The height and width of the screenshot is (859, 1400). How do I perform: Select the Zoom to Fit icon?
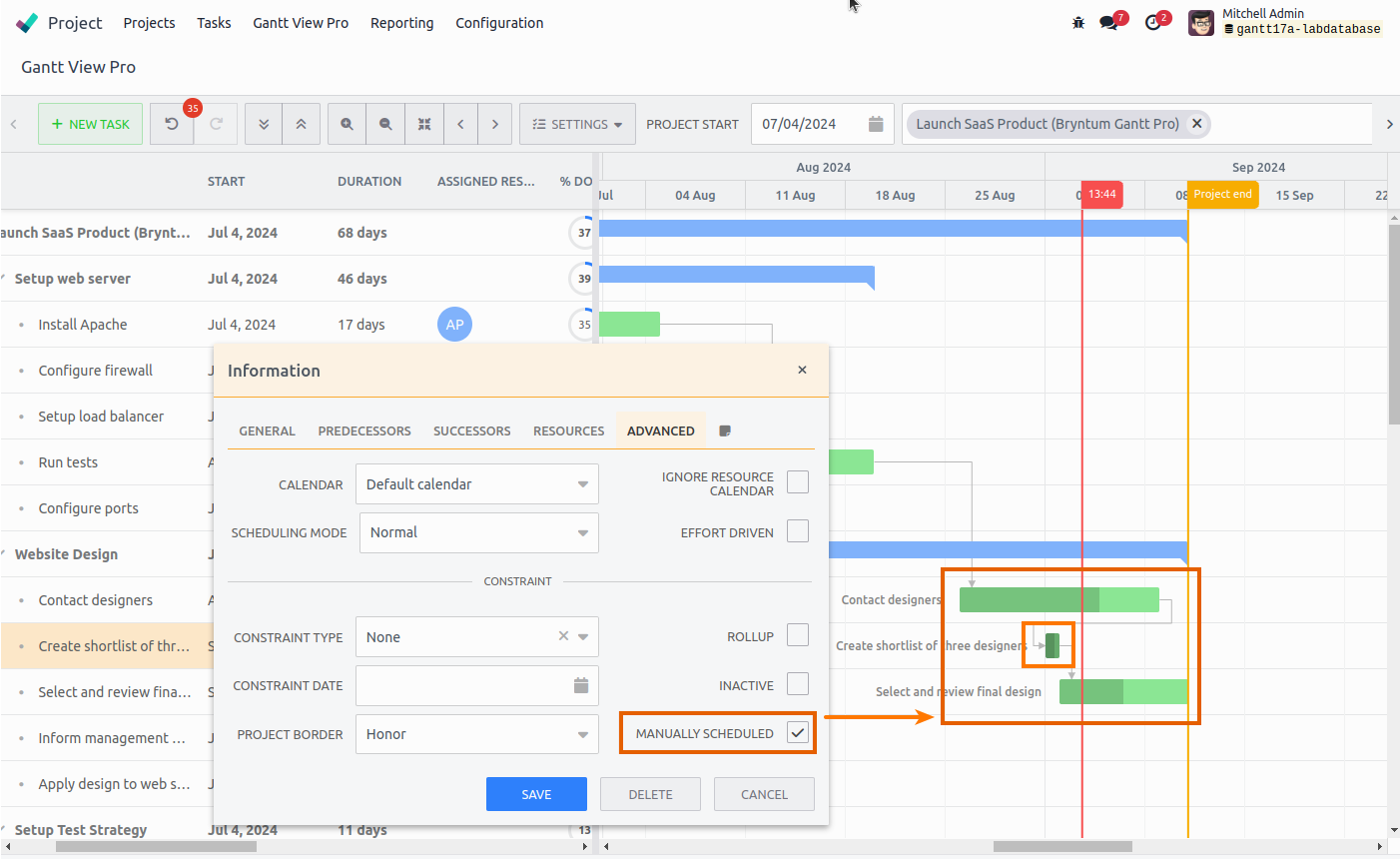423,123
